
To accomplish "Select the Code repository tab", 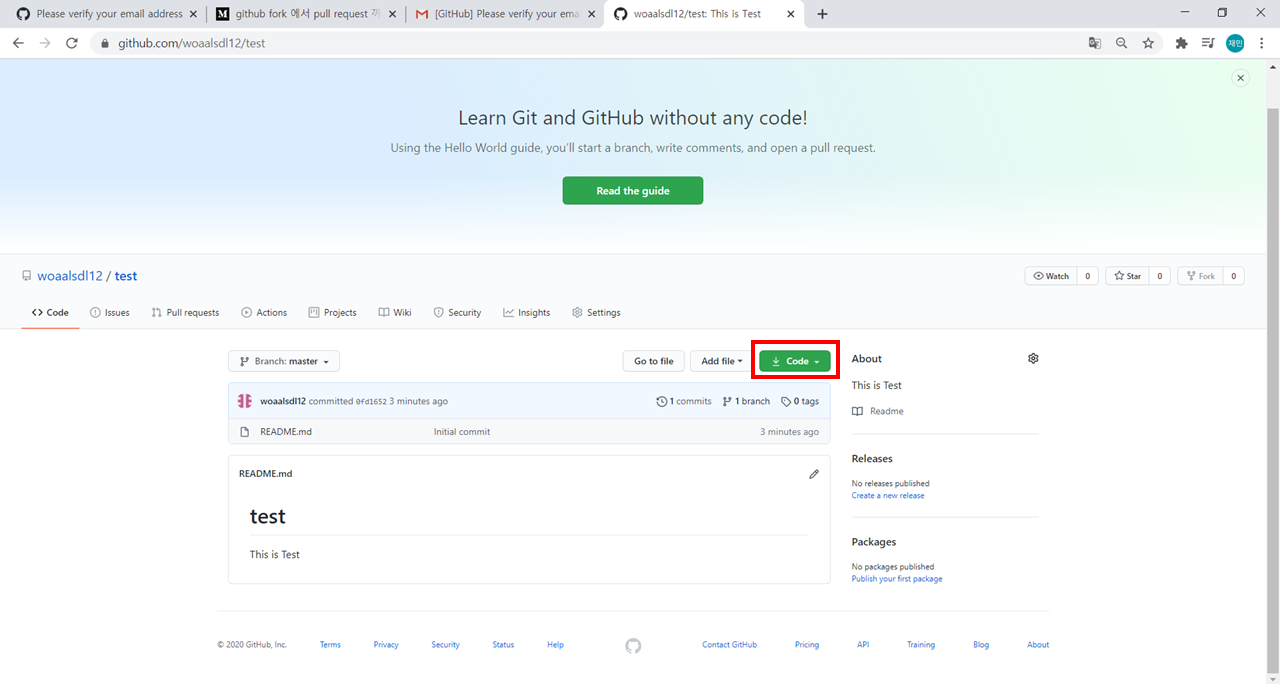I will click(x=50, y=312).
